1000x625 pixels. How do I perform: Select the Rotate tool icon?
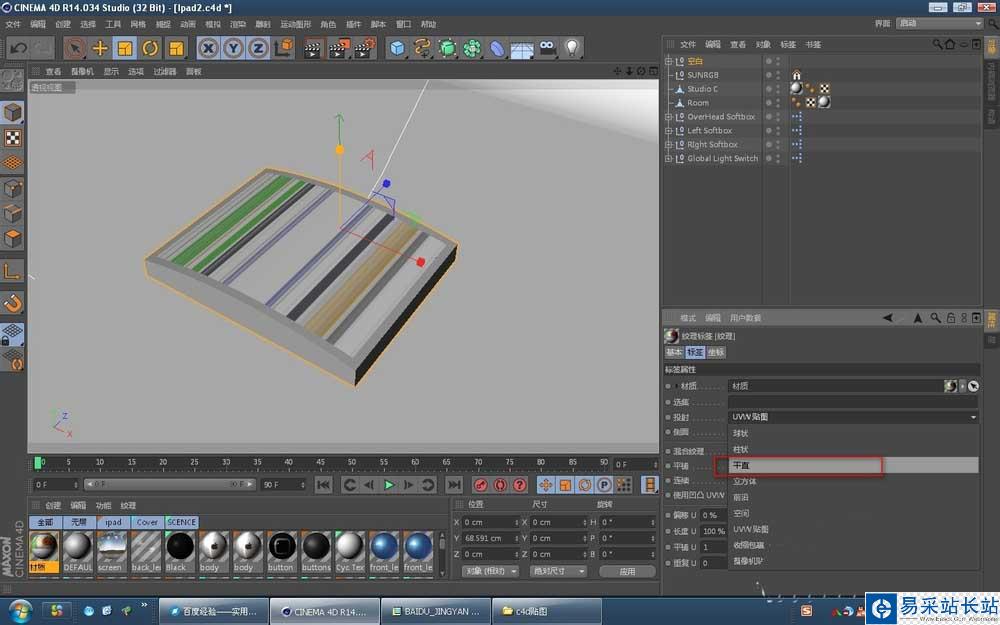[150, 47]
